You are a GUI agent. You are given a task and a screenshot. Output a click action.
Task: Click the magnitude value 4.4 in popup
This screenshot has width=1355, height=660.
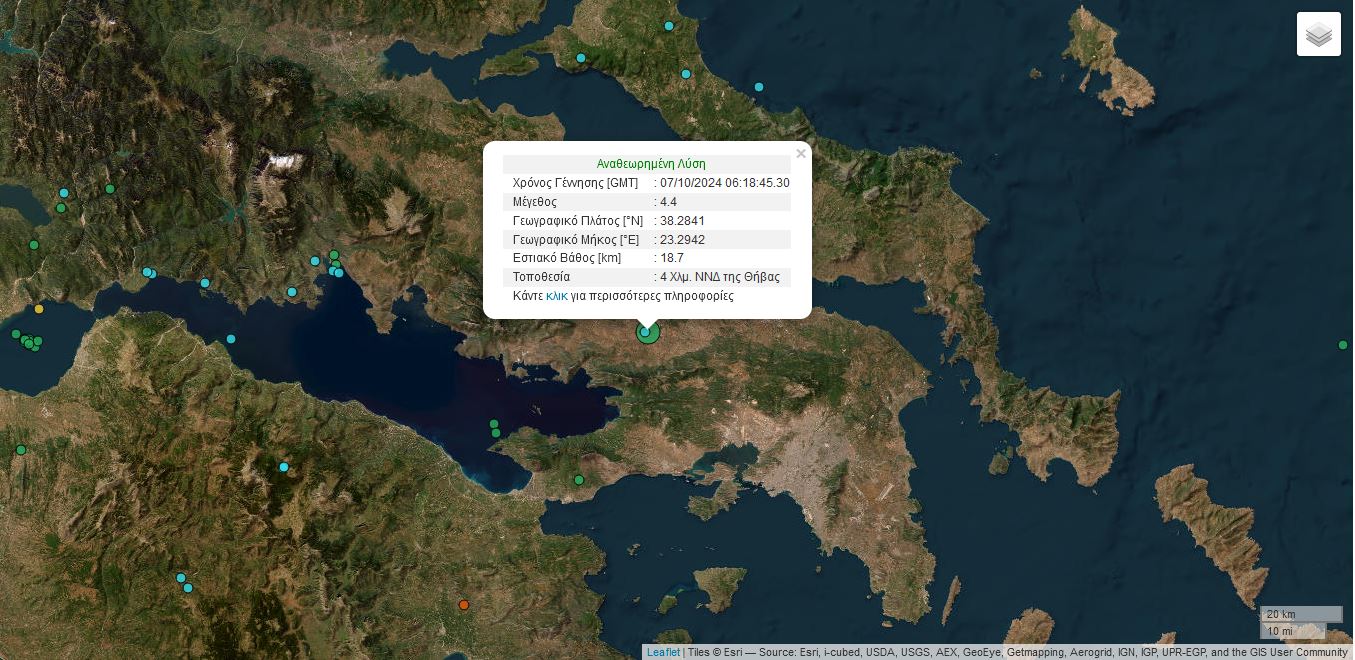(668, 202)
